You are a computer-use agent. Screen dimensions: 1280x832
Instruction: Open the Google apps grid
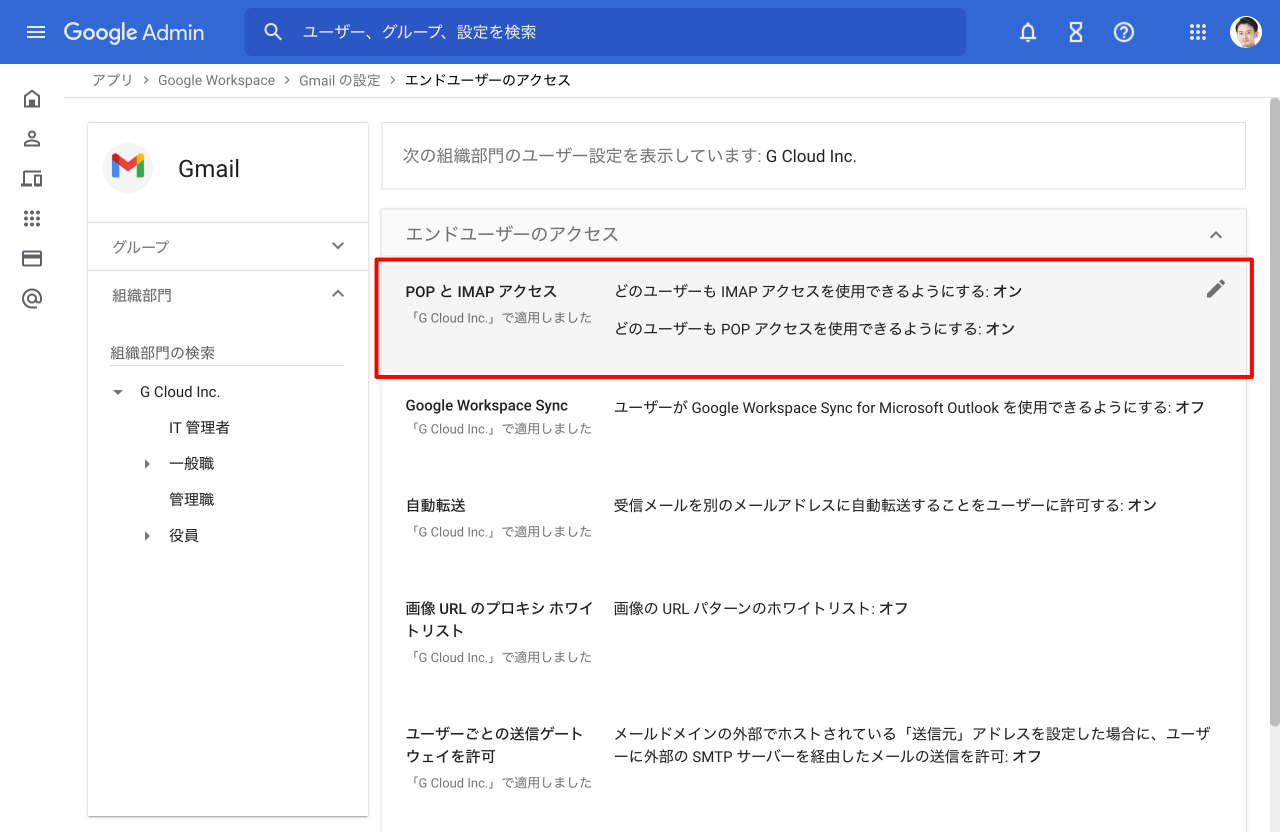1198,32
